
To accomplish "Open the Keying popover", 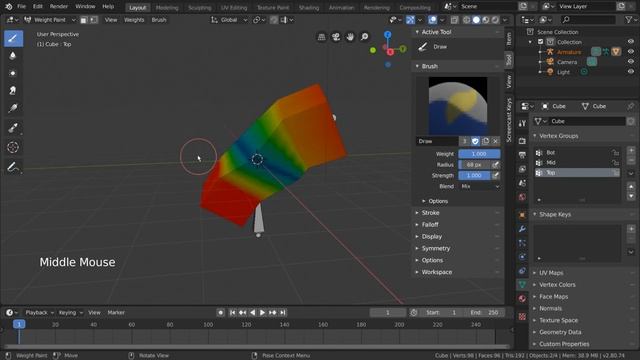I will coord(71,313).
